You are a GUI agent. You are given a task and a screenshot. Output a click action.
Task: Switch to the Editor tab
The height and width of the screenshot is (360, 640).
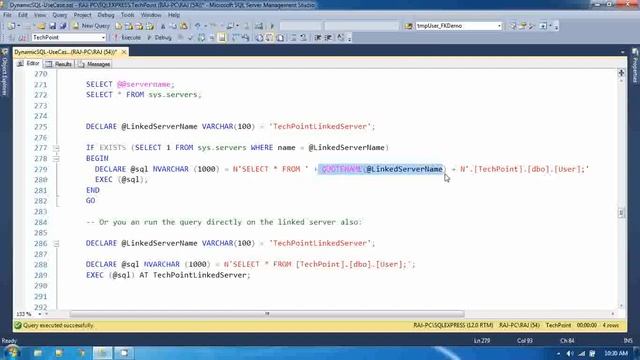29,64
